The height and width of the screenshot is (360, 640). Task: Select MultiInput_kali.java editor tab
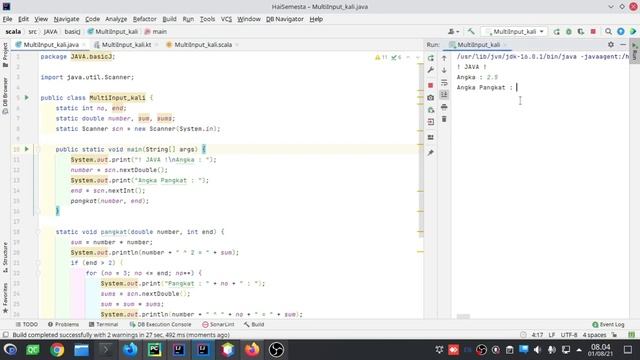tap(51, 44)
